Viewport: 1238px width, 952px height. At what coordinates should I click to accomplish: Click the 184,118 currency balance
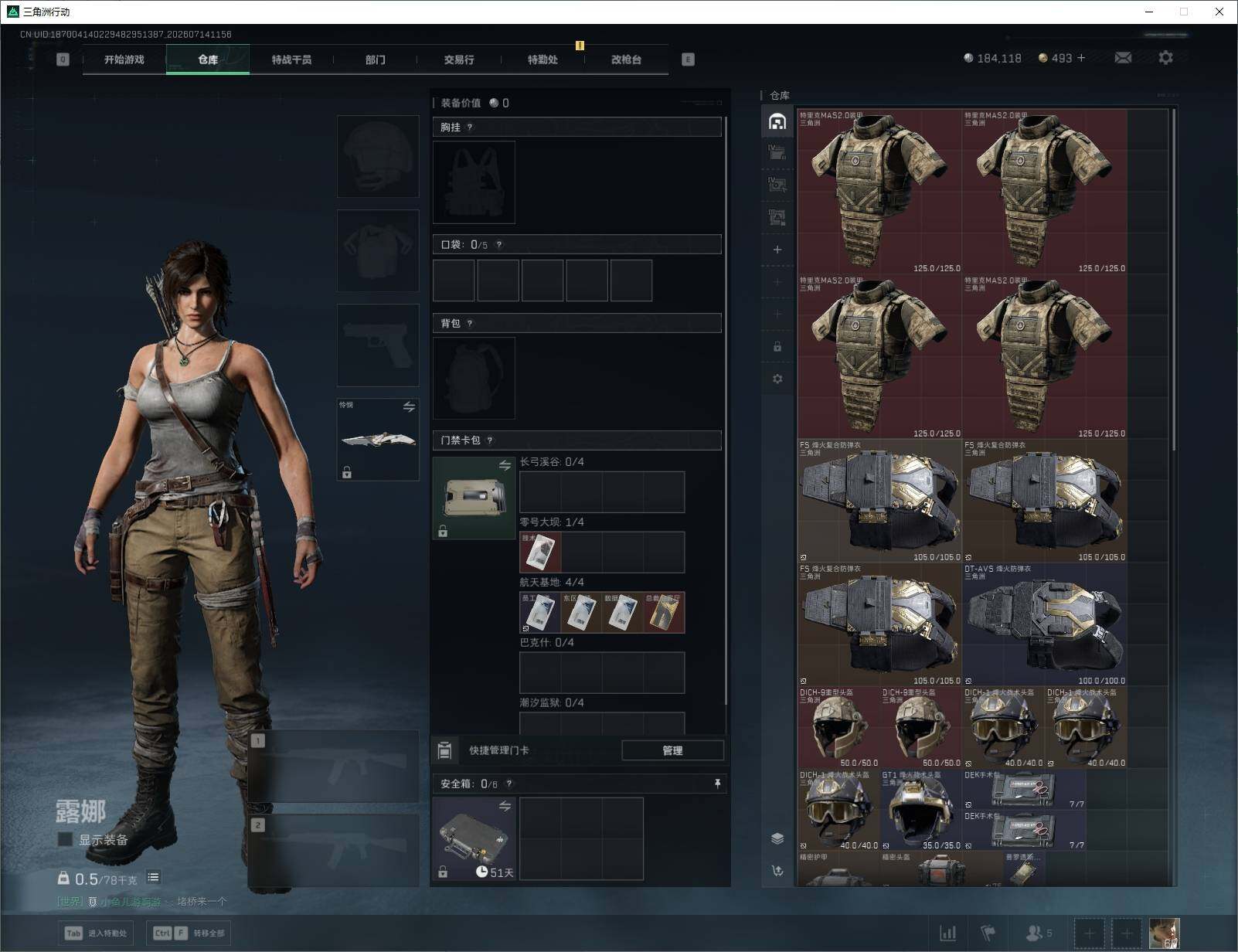[992, 58]
